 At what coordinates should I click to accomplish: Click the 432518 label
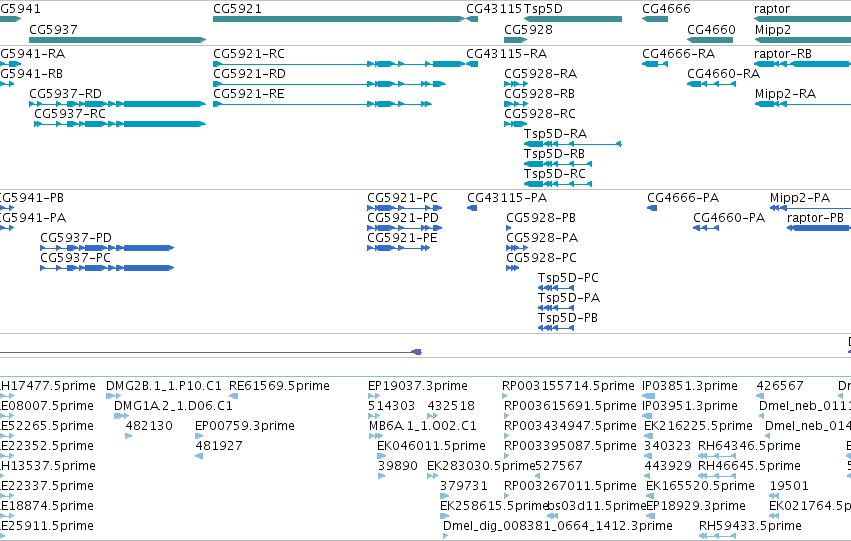(x=451, y=406)
